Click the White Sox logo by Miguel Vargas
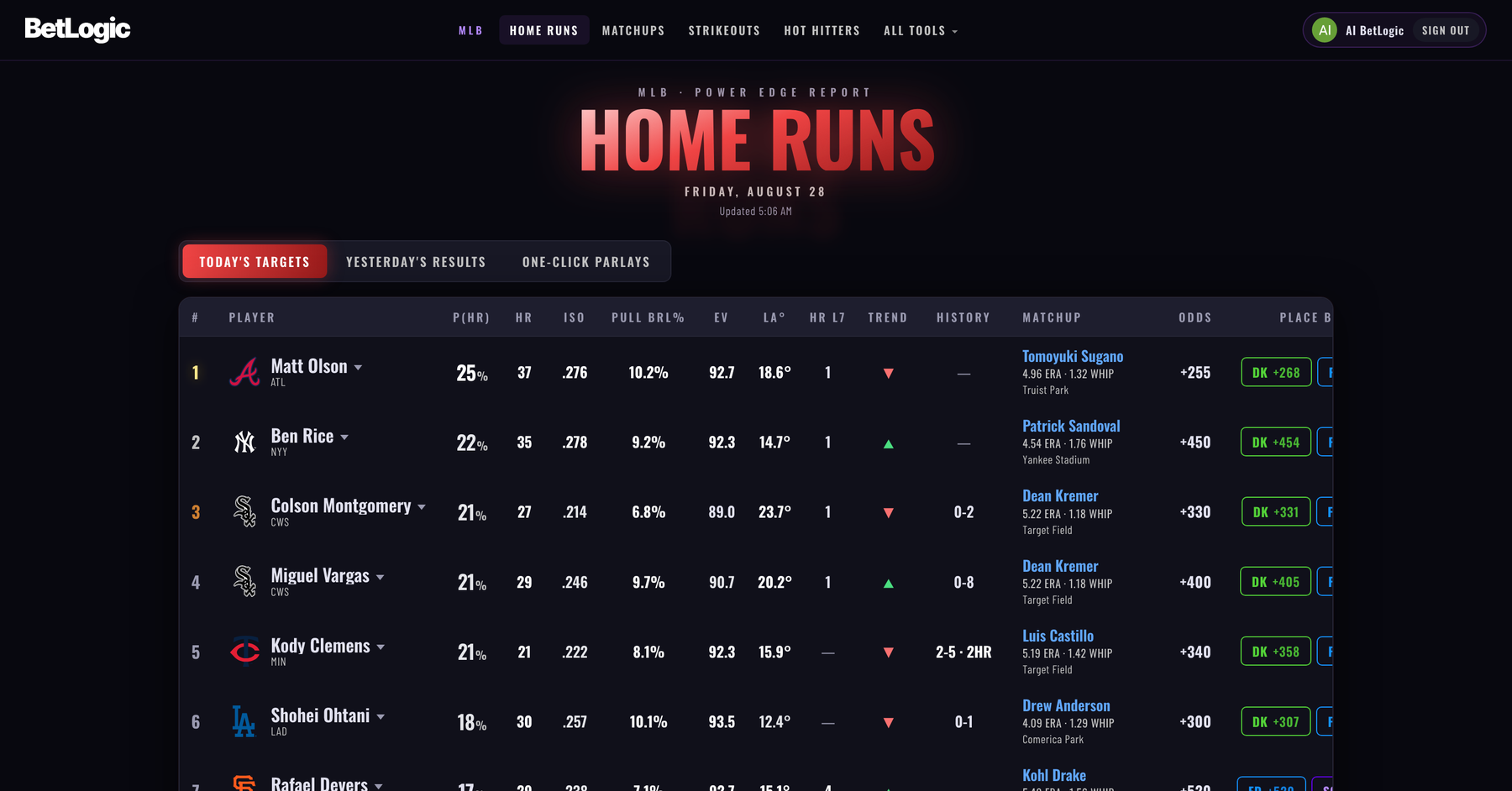The height and width of the screenshot is (791, 1512). (x=244, y=581)
